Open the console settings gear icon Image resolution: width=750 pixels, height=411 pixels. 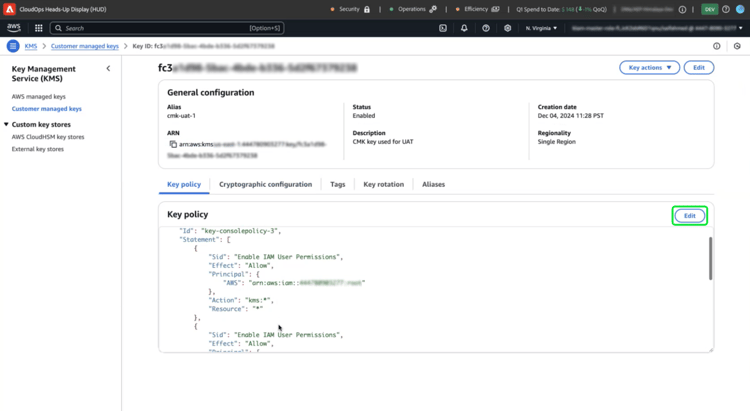(507, 28)
